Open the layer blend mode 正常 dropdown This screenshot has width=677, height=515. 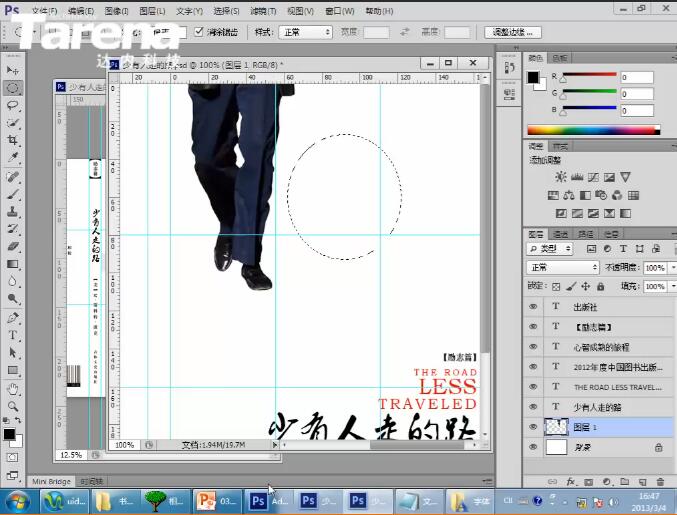(563, 268)
